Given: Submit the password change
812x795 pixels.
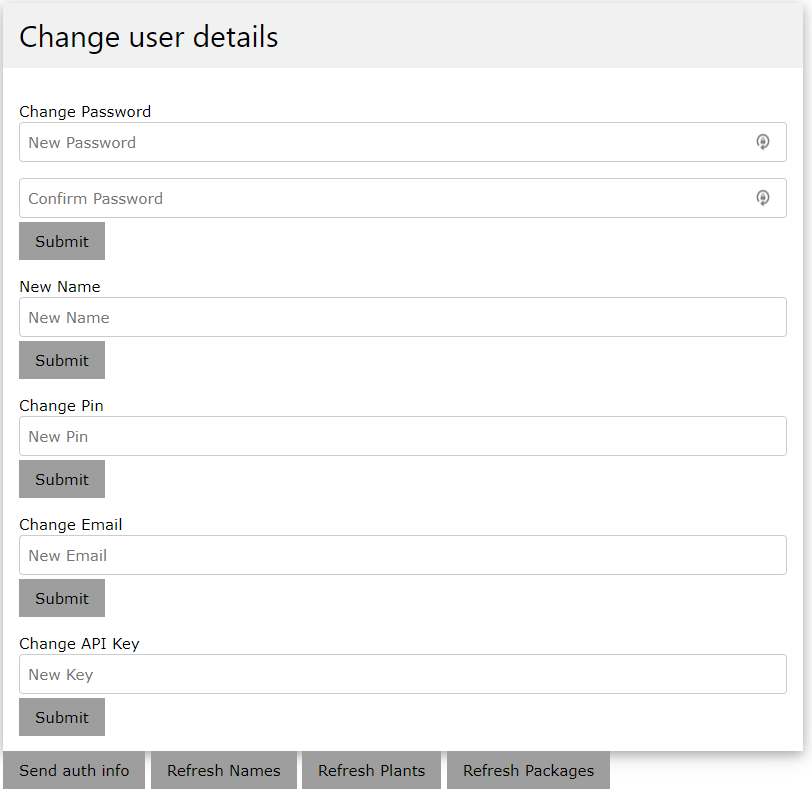Looking at the screenshot, I should pyautogui.click(x=62, y=241).
